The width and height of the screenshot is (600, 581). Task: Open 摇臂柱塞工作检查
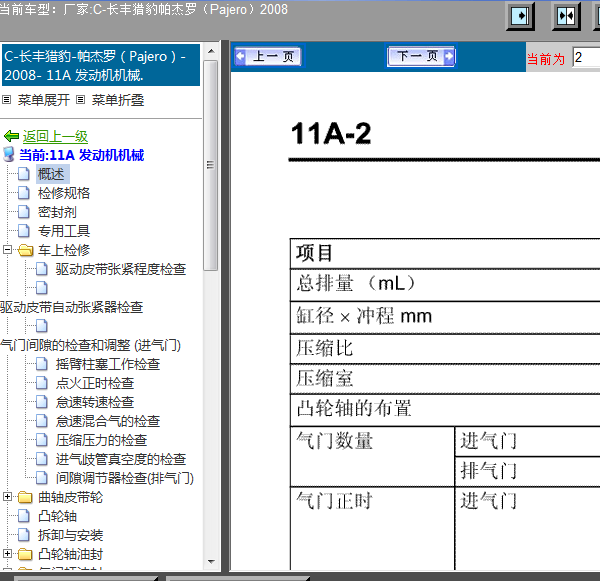point(108,364)
